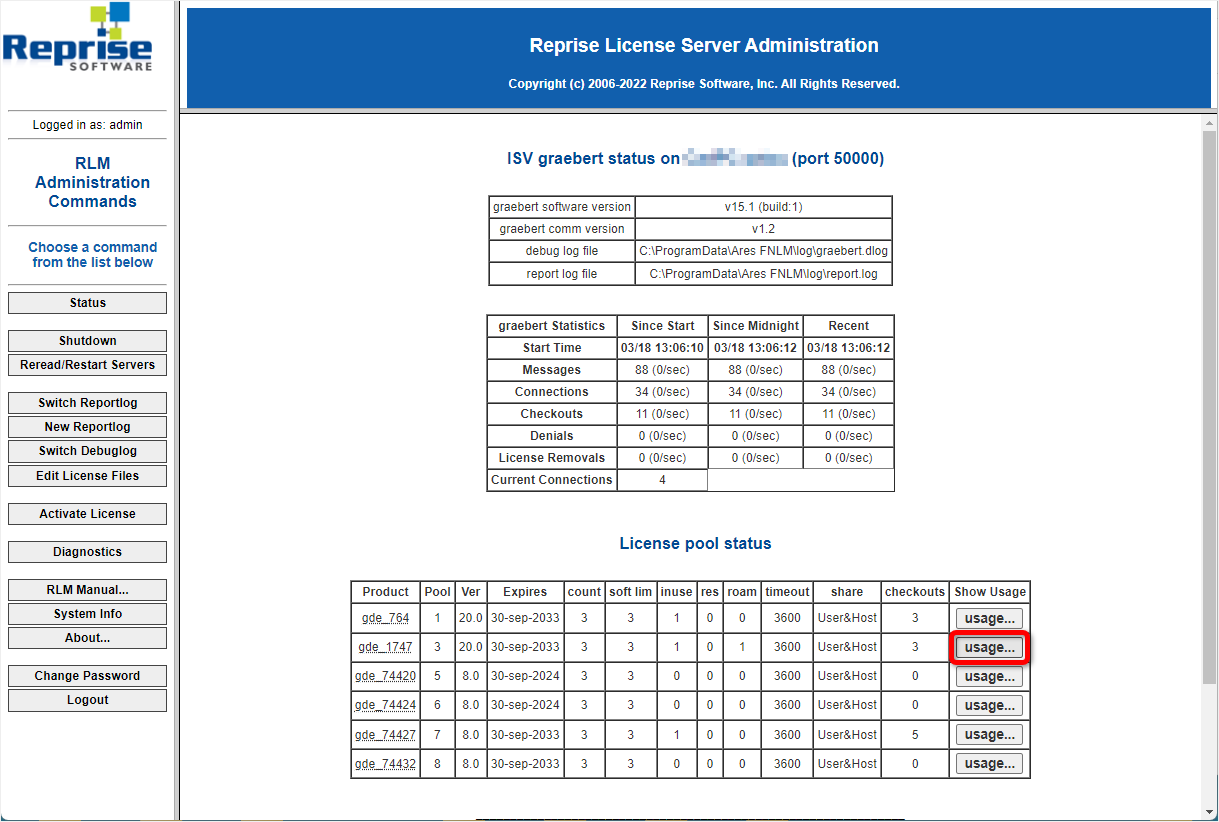Show usage for gde_74427
Screen dimensions: 1219x822
(989, 734)
